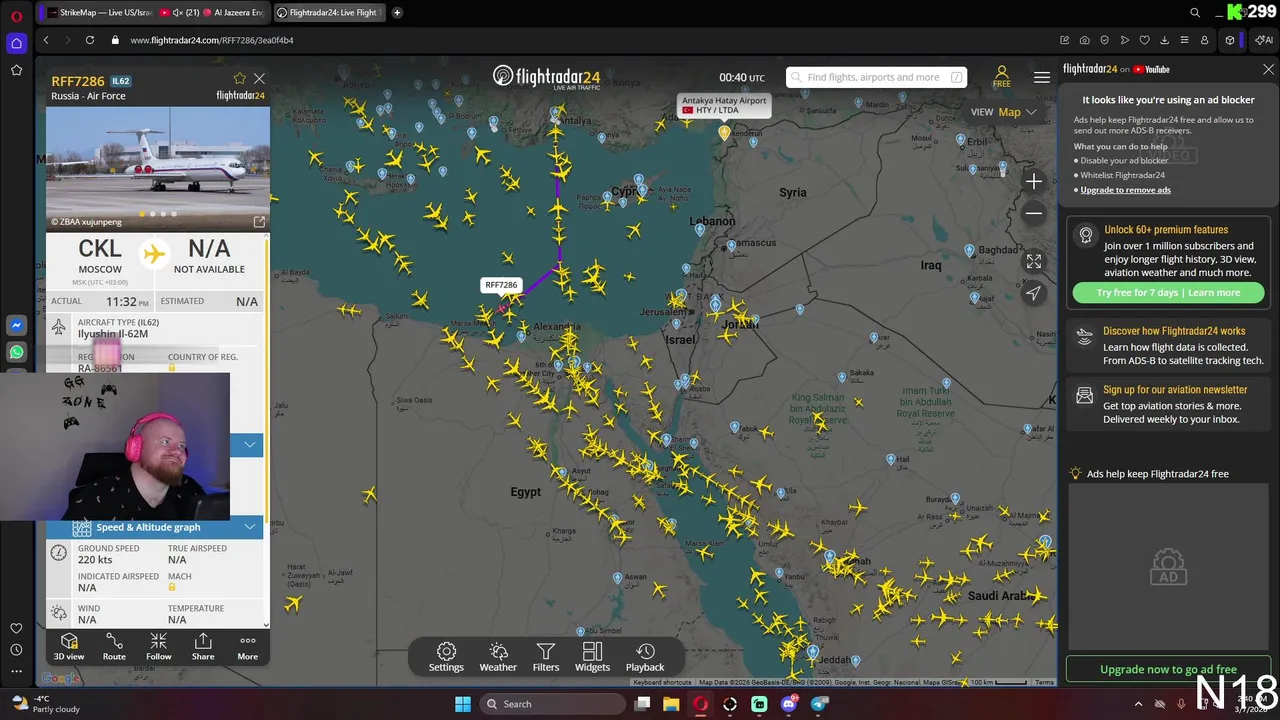Open the More flight options
1280x720 pixels.
(247, 647)
